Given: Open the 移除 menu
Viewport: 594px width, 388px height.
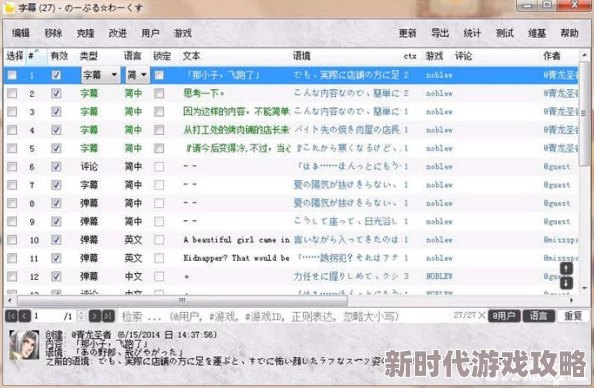Looking at the screenshot, I should pos(53,33).
